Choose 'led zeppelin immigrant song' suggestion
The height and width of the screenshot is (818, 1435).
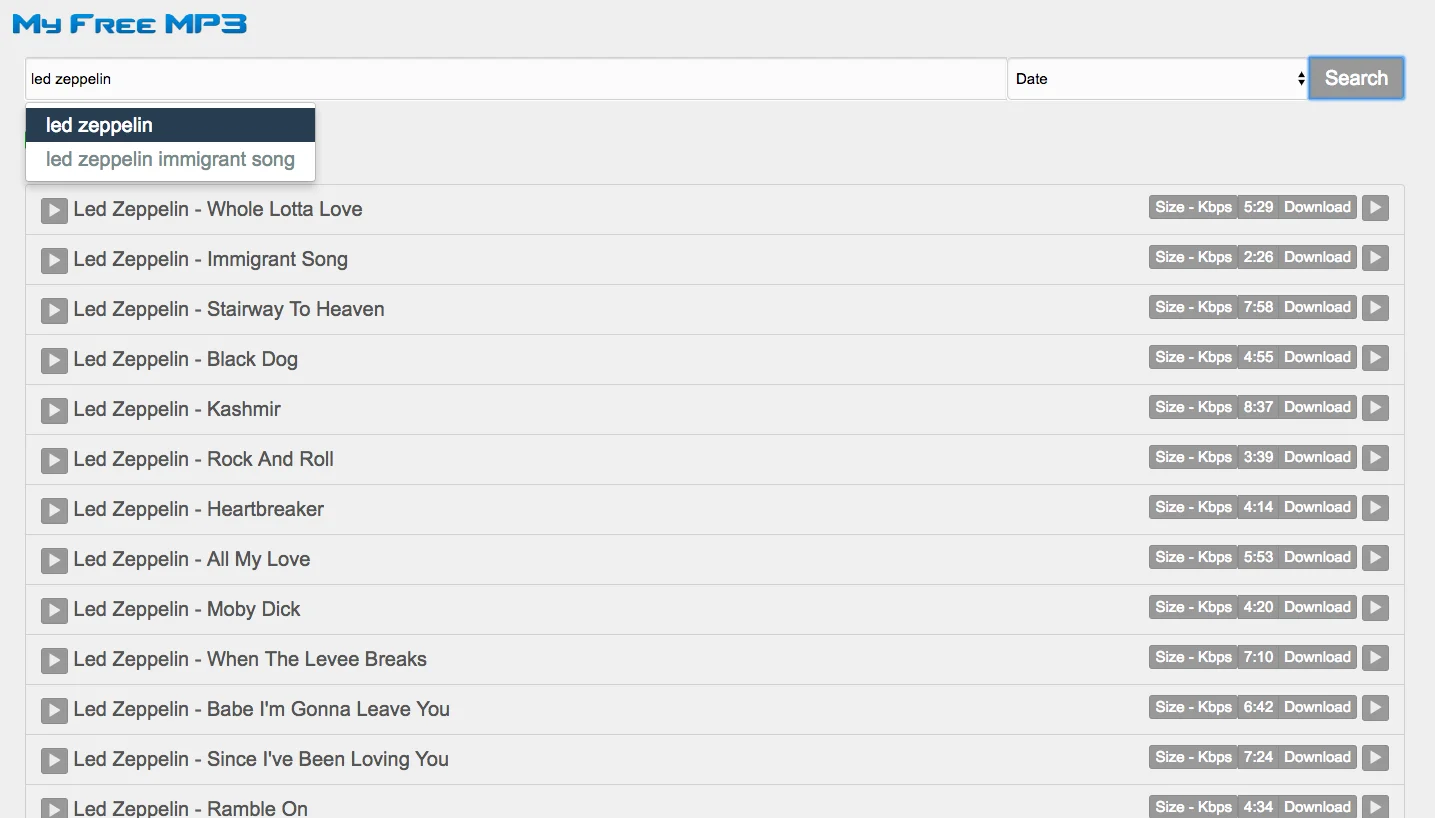[x=170, y=159]
